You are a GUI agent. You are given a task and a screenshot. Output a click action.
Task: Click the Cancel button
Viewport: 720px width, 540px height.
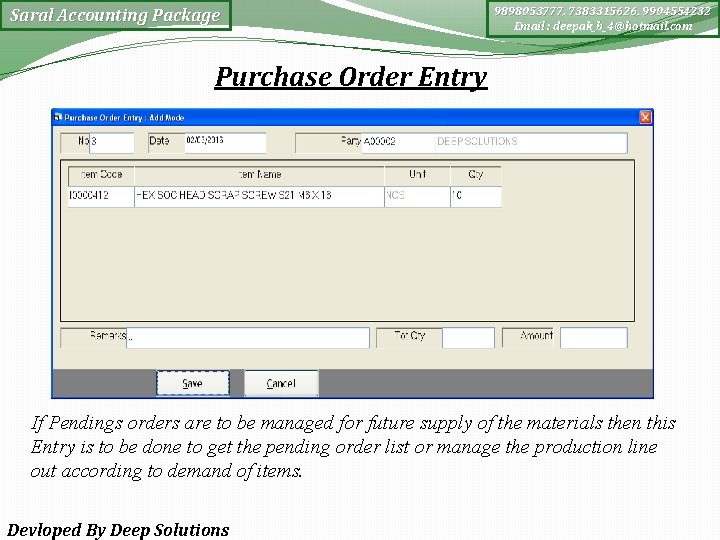[x=281, y=383]
